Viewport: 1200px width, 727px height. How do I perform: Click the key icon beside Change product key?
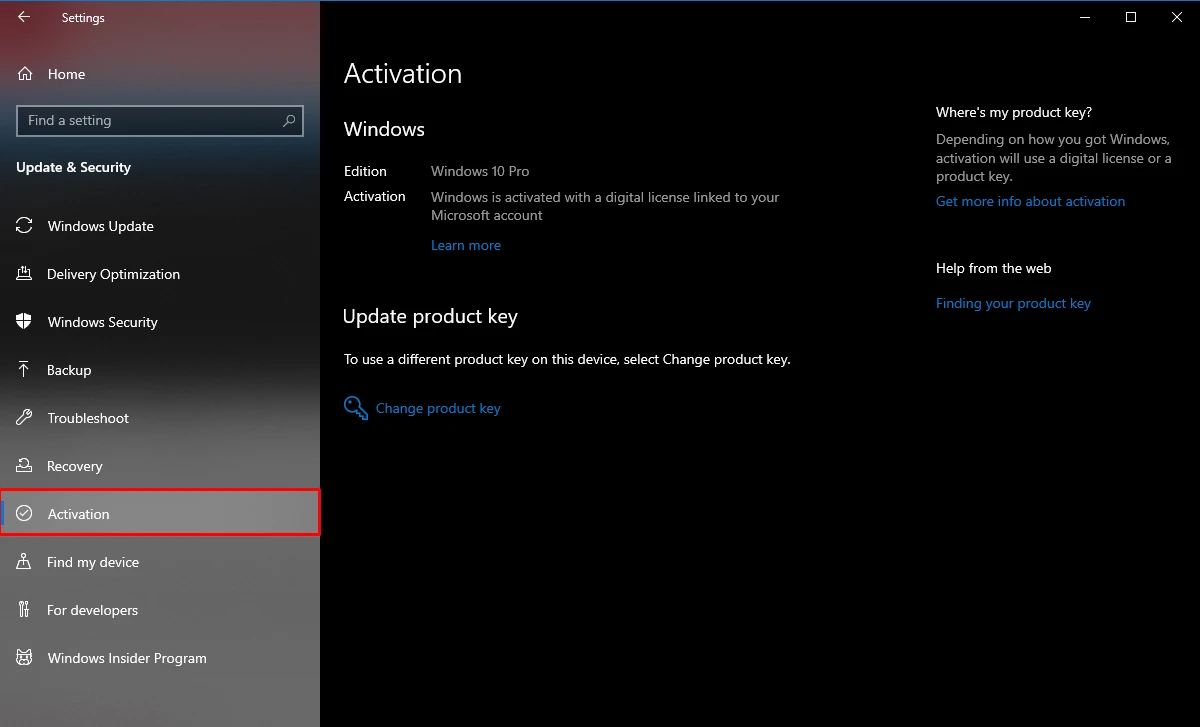pos(356,408)
